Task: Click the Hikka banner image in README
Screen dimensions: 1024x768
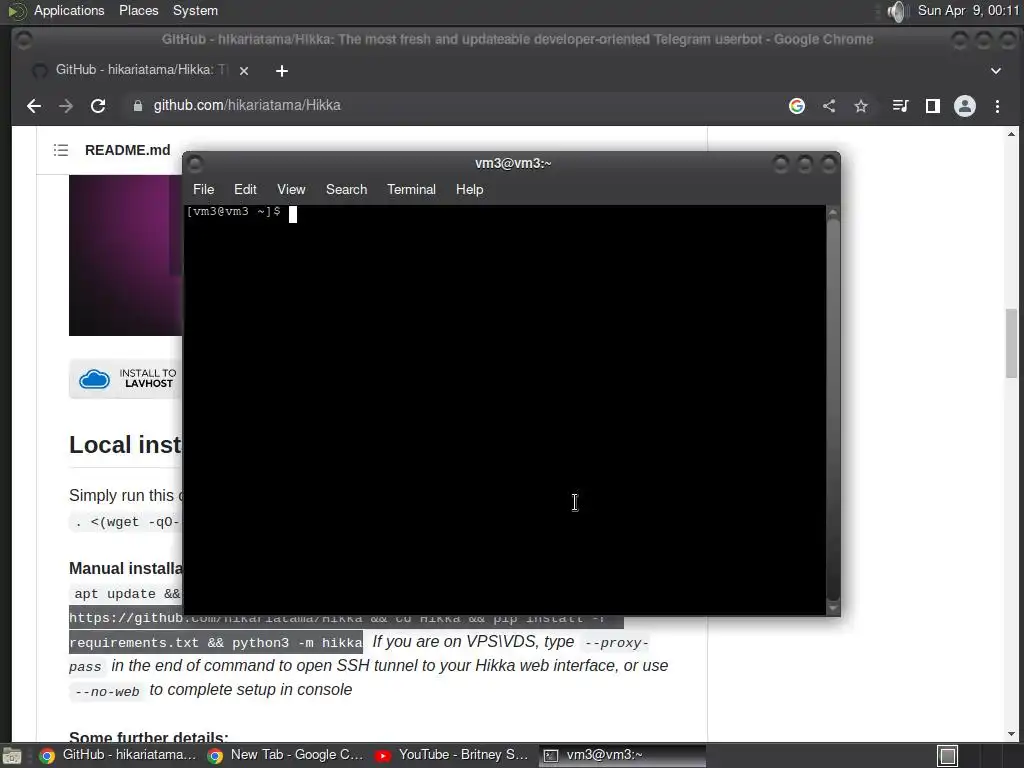Action: [x=125, y=255]
